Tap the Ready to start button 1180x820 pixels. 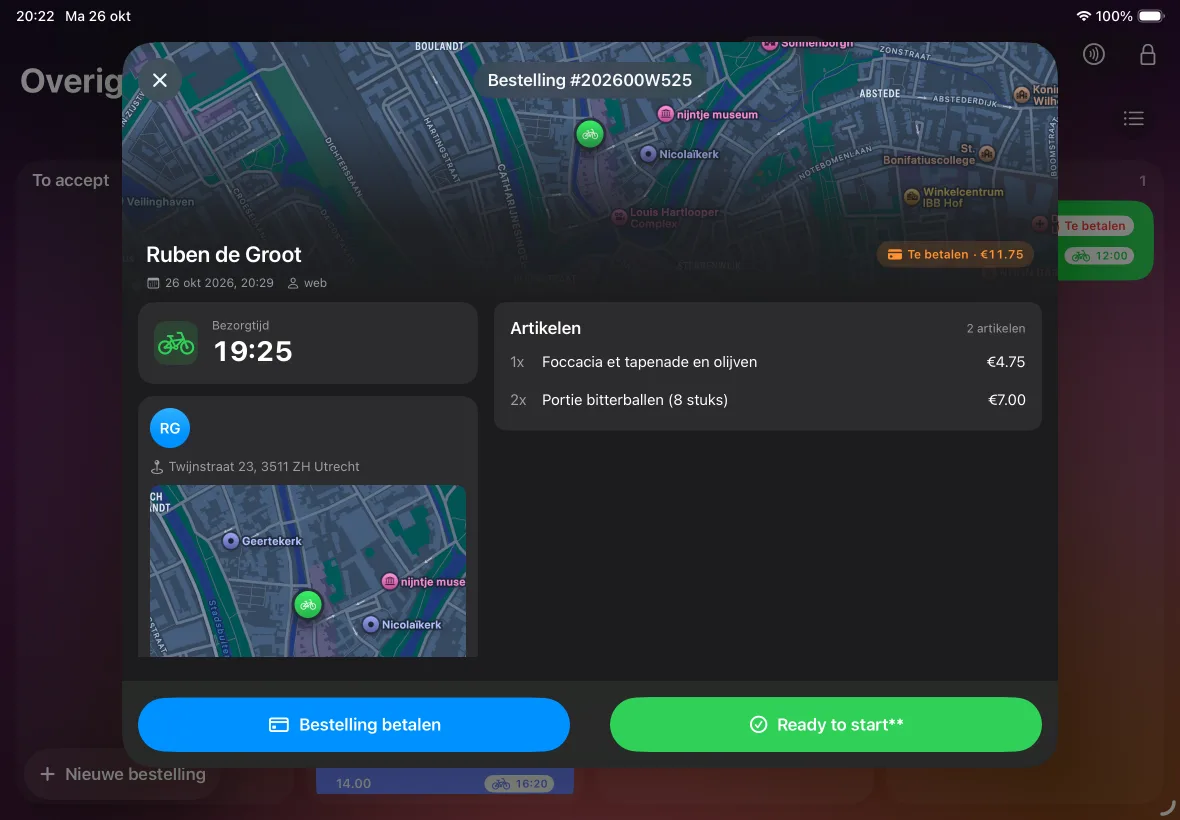(x=826, y=724)
